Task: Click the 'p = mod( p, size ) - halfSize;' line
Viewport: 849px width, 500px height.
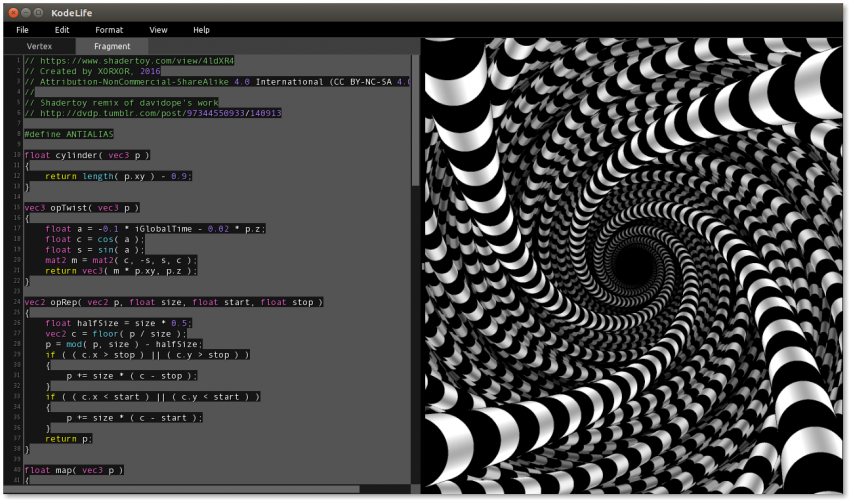Action: click(x=123, y=344)
